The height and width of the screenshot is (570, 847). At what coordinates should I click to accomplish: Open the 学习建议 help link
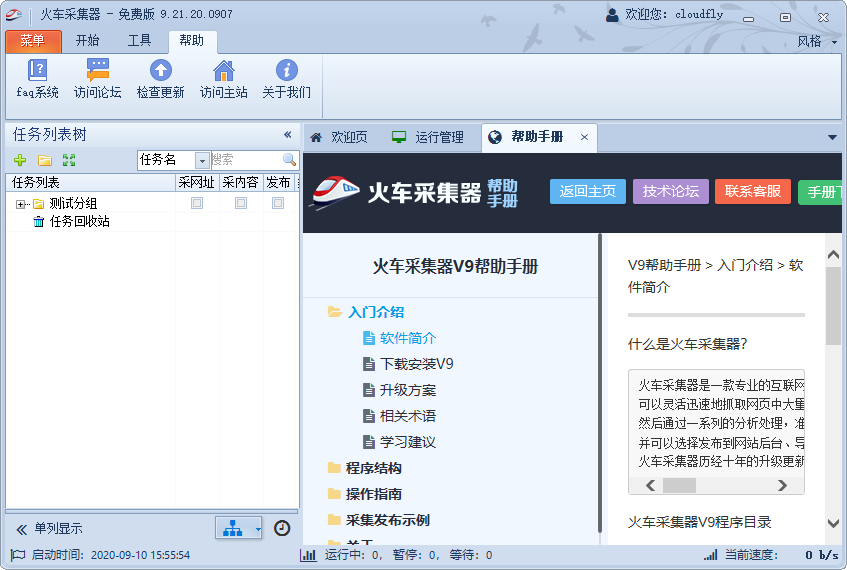click(x=408, y=442)
